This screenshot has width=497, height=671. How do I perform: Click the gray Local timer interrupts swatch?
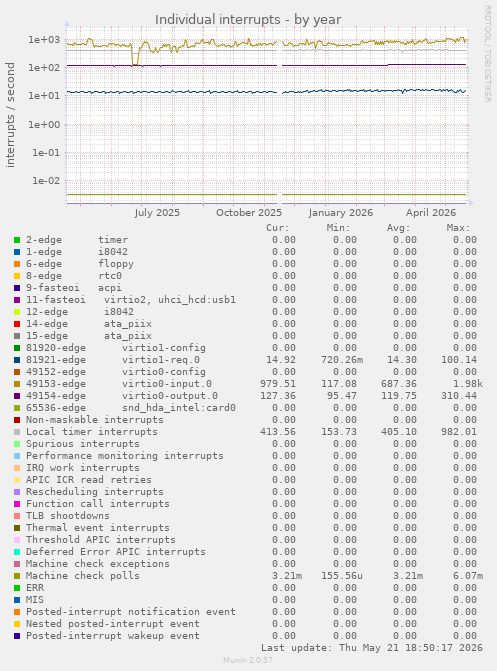pos(17,432)
